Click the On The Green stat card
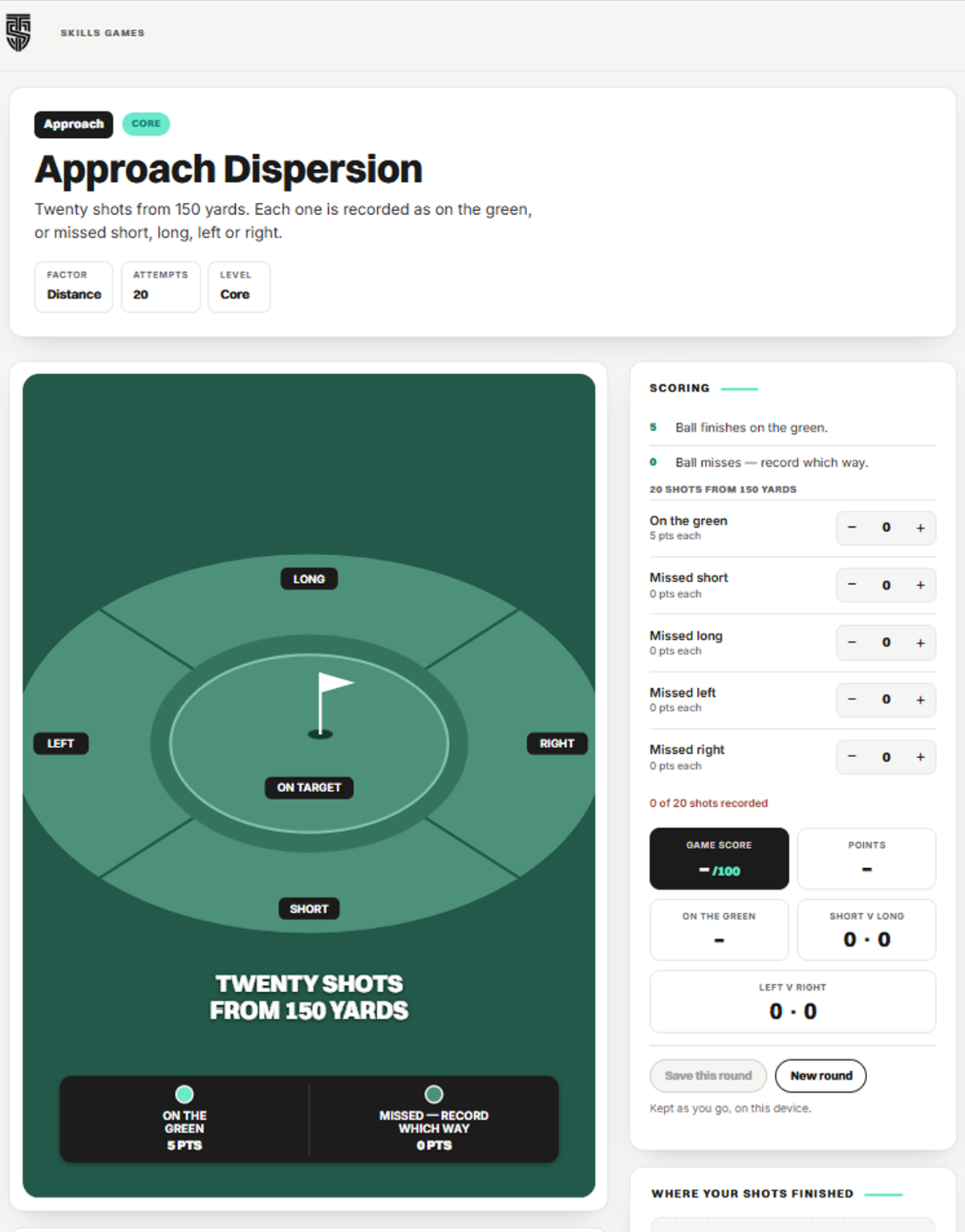The height and width of the screenshot is (1232, 965). (719, 930)
